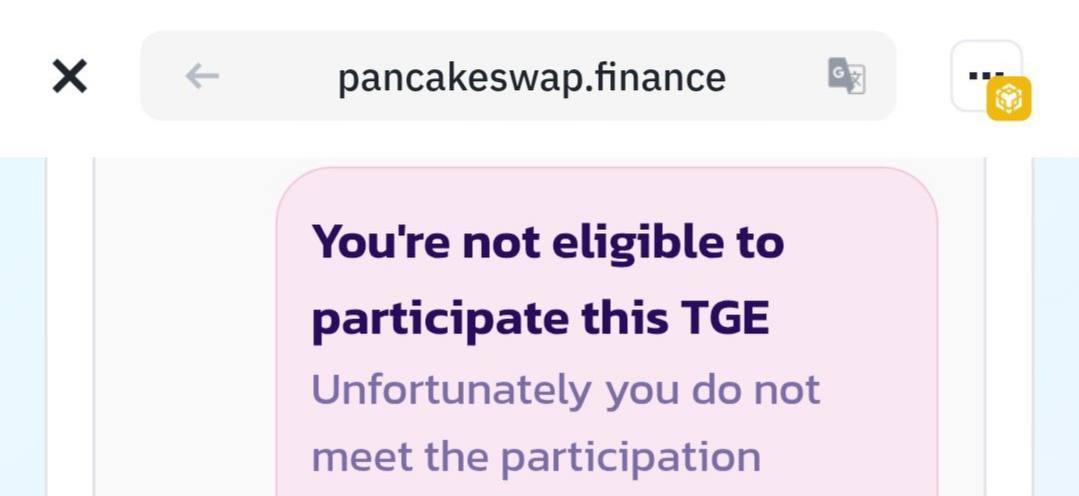Click the word "participation" in the notice

click(630, 458)
